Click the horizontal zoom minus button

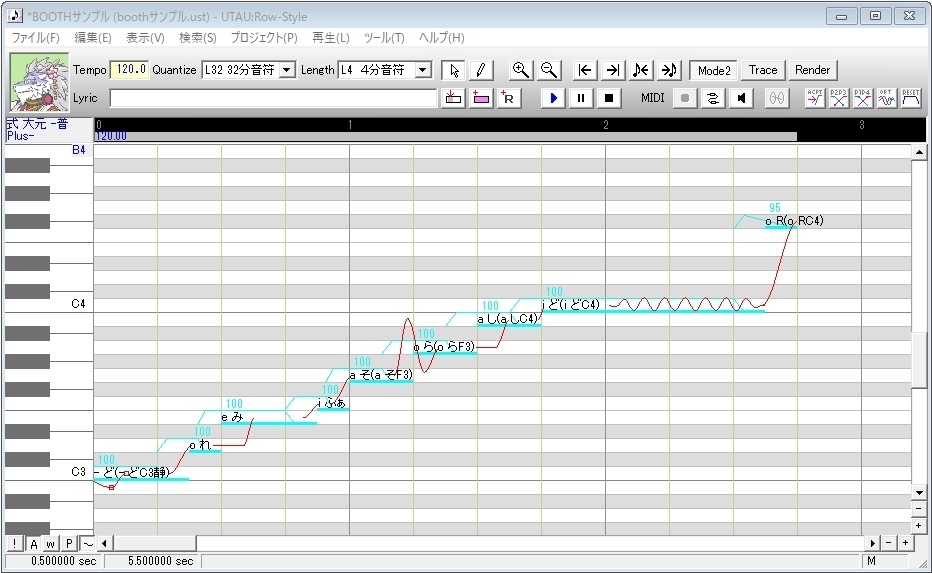pos(889,543)
